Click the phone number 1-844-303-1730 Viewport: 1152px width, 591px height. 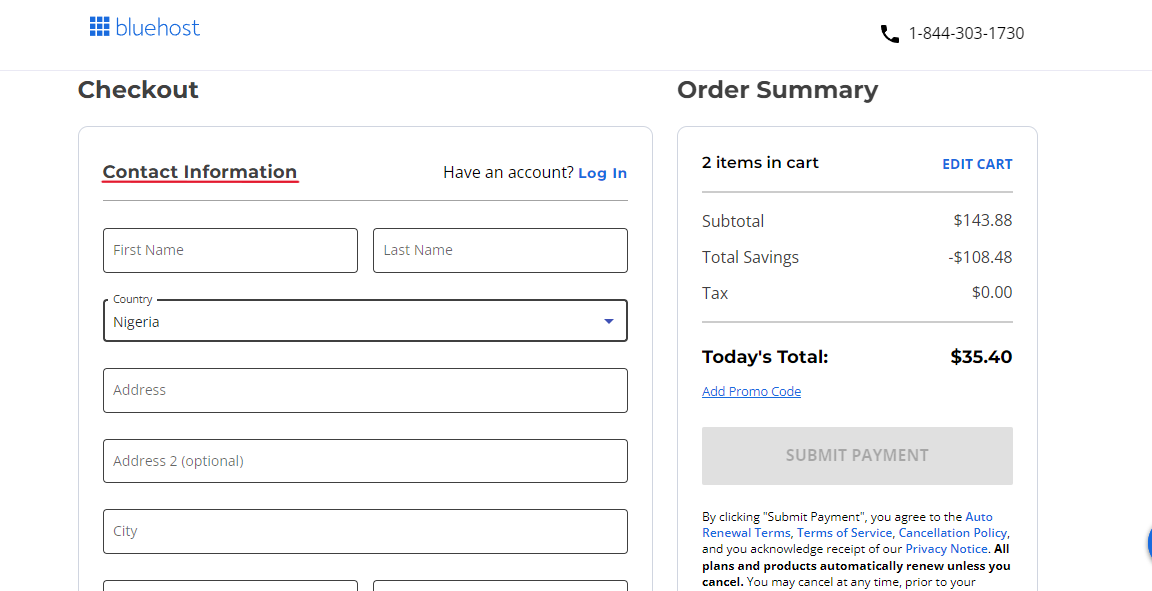point(966,33)
